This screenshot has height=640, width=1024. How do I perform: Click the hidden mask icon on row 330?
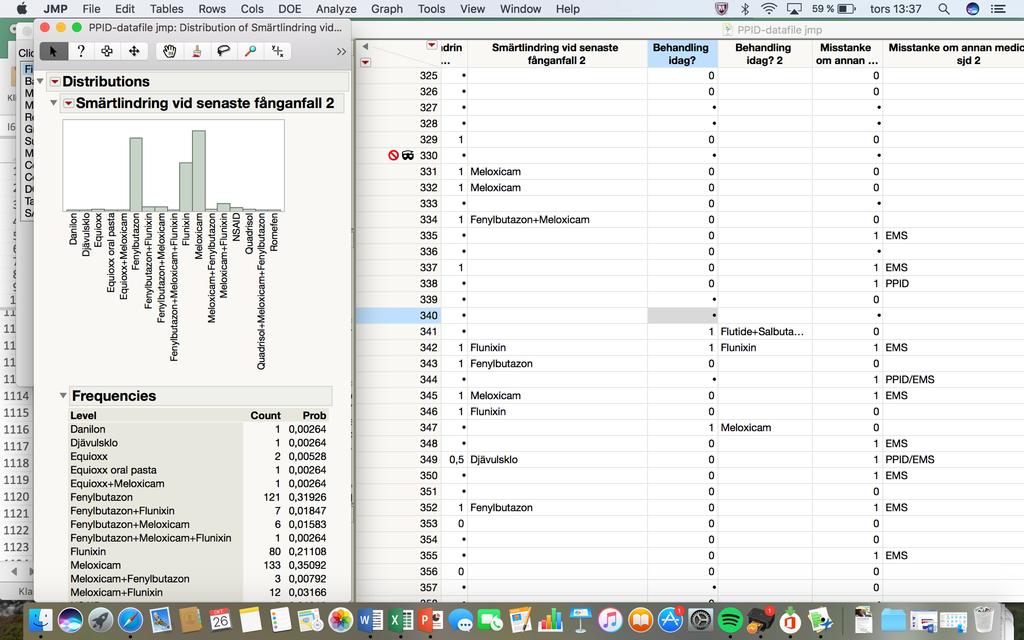408,155
